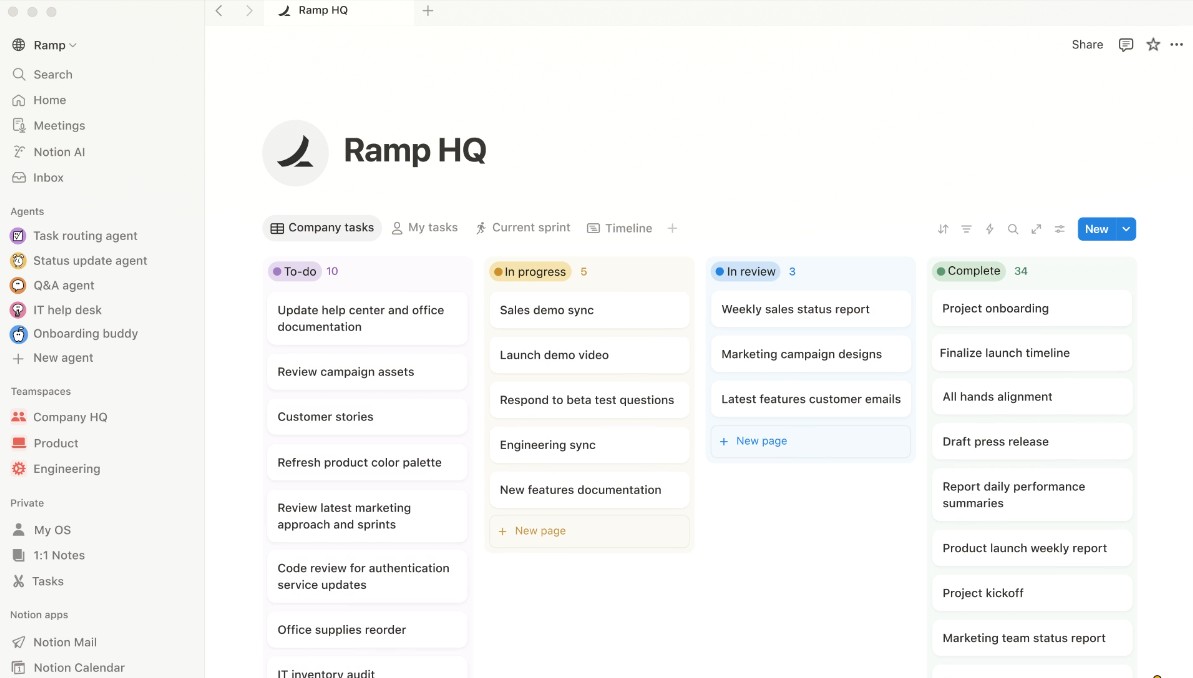Search within the database

pos(1013,229)
